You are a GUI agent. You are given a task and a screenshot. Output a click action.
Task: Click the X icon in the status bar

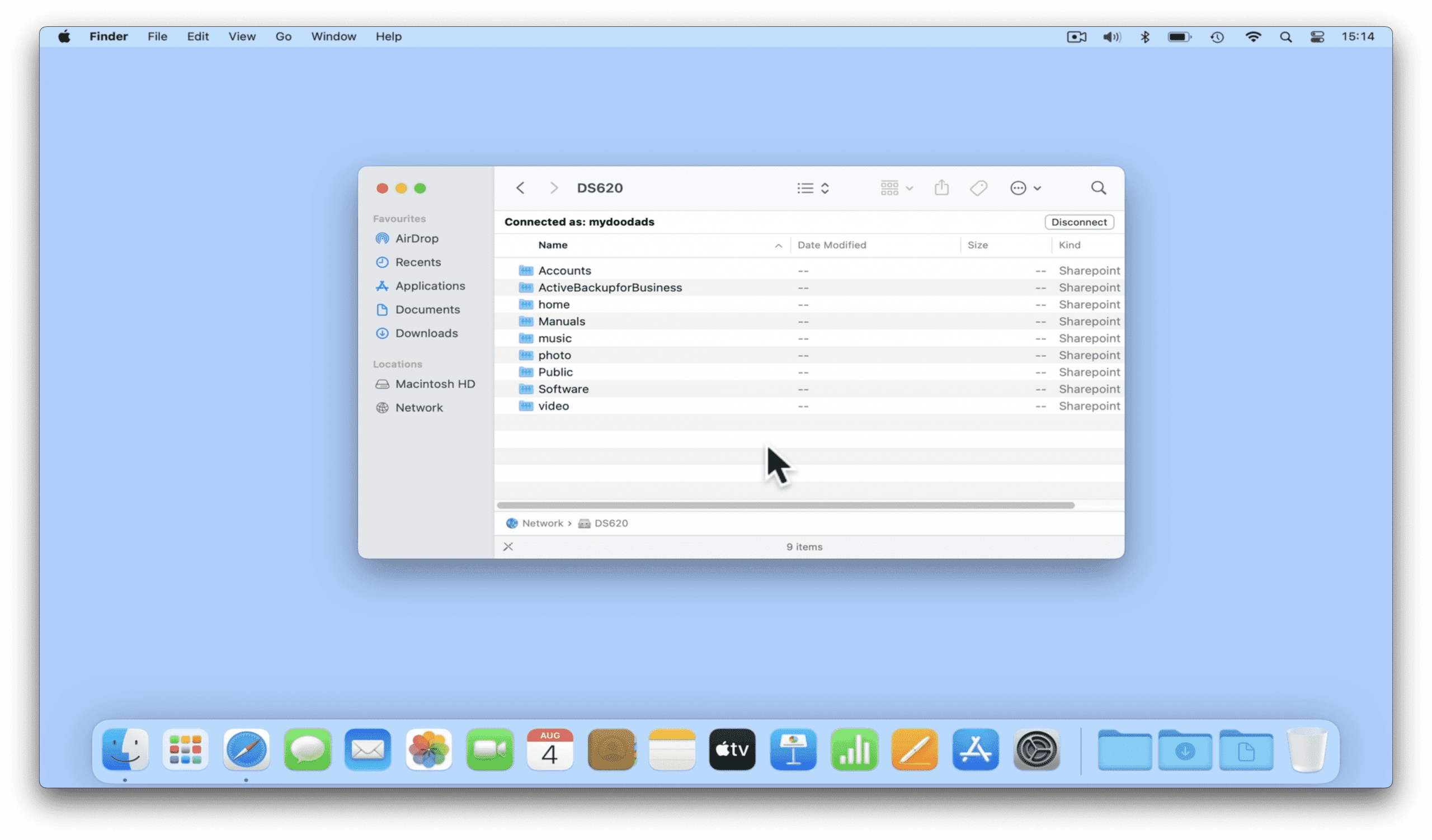click(508, 547)
